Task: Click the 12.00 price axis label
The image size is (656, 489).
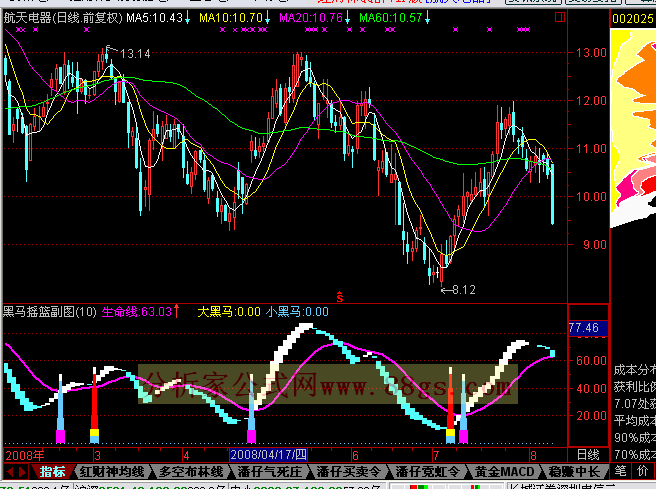Action: coord(591,101)
